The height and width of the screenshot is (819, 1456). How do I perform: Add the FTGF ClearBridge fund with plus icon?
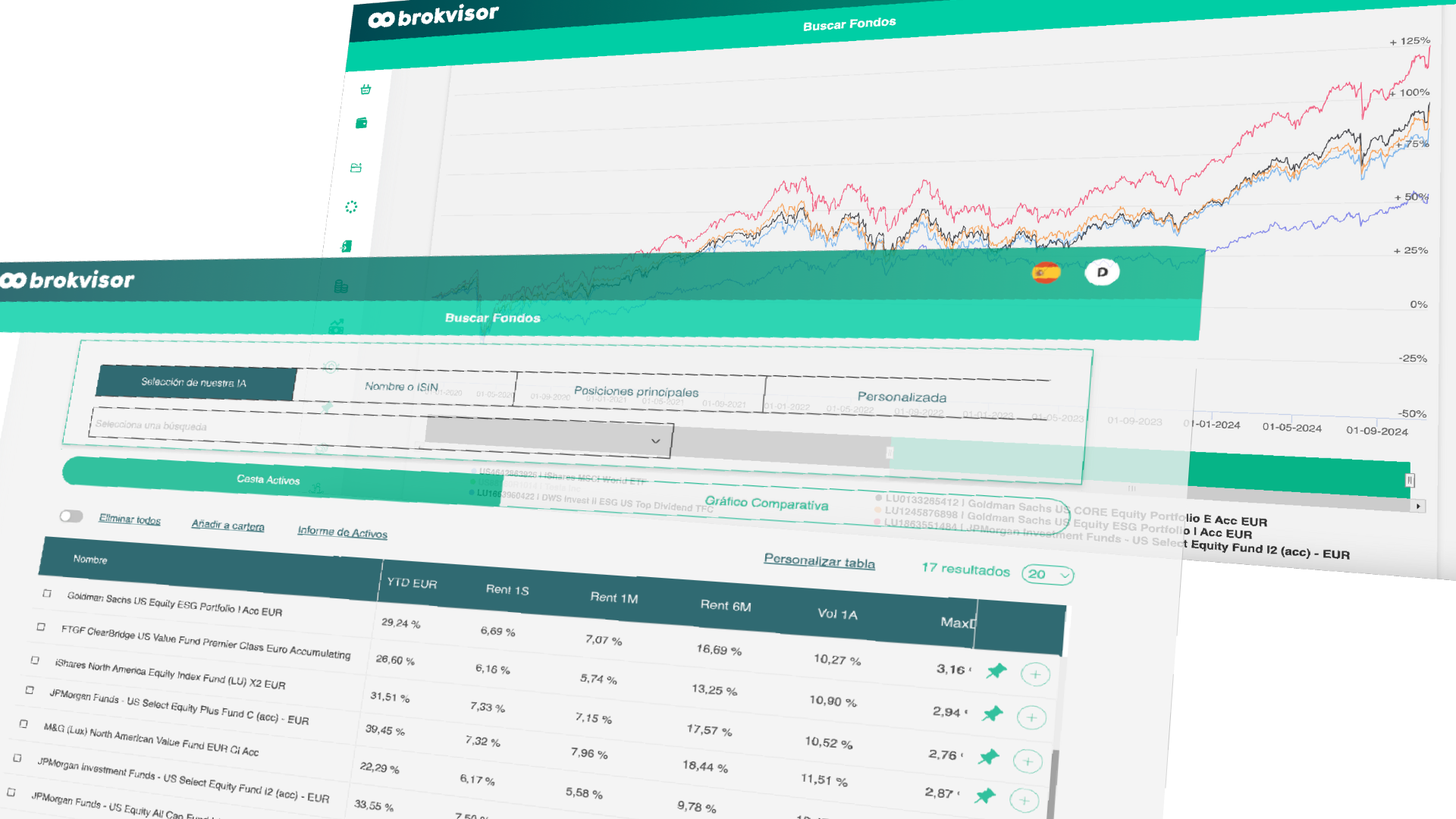[1031, 717]
